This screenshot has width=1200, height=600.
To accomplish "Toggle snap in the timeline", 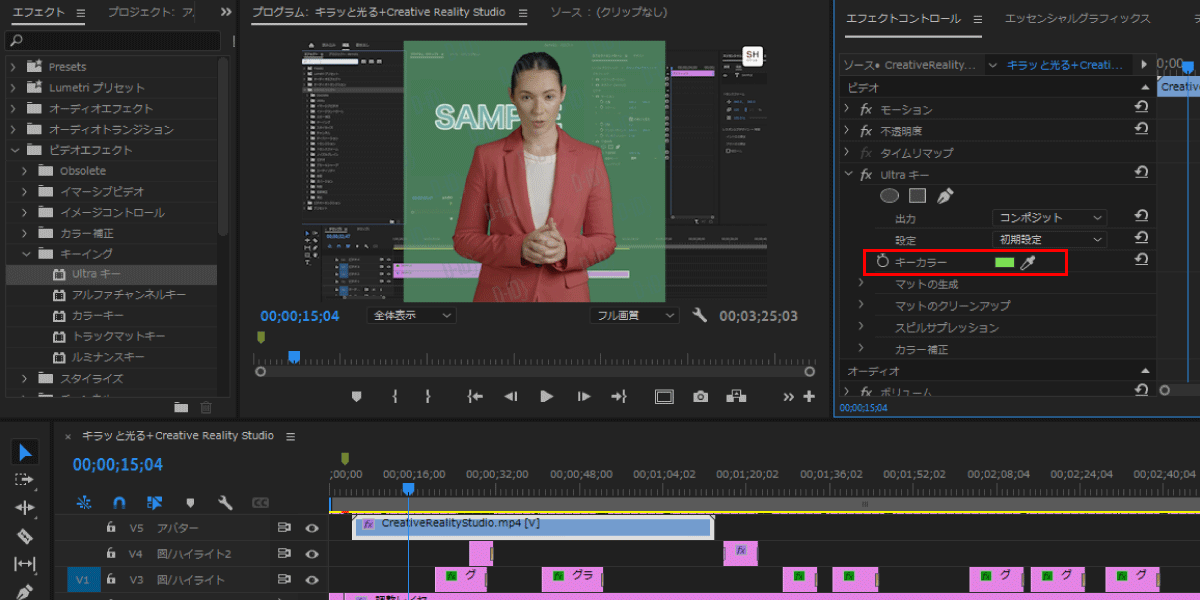I will point(119,502).
